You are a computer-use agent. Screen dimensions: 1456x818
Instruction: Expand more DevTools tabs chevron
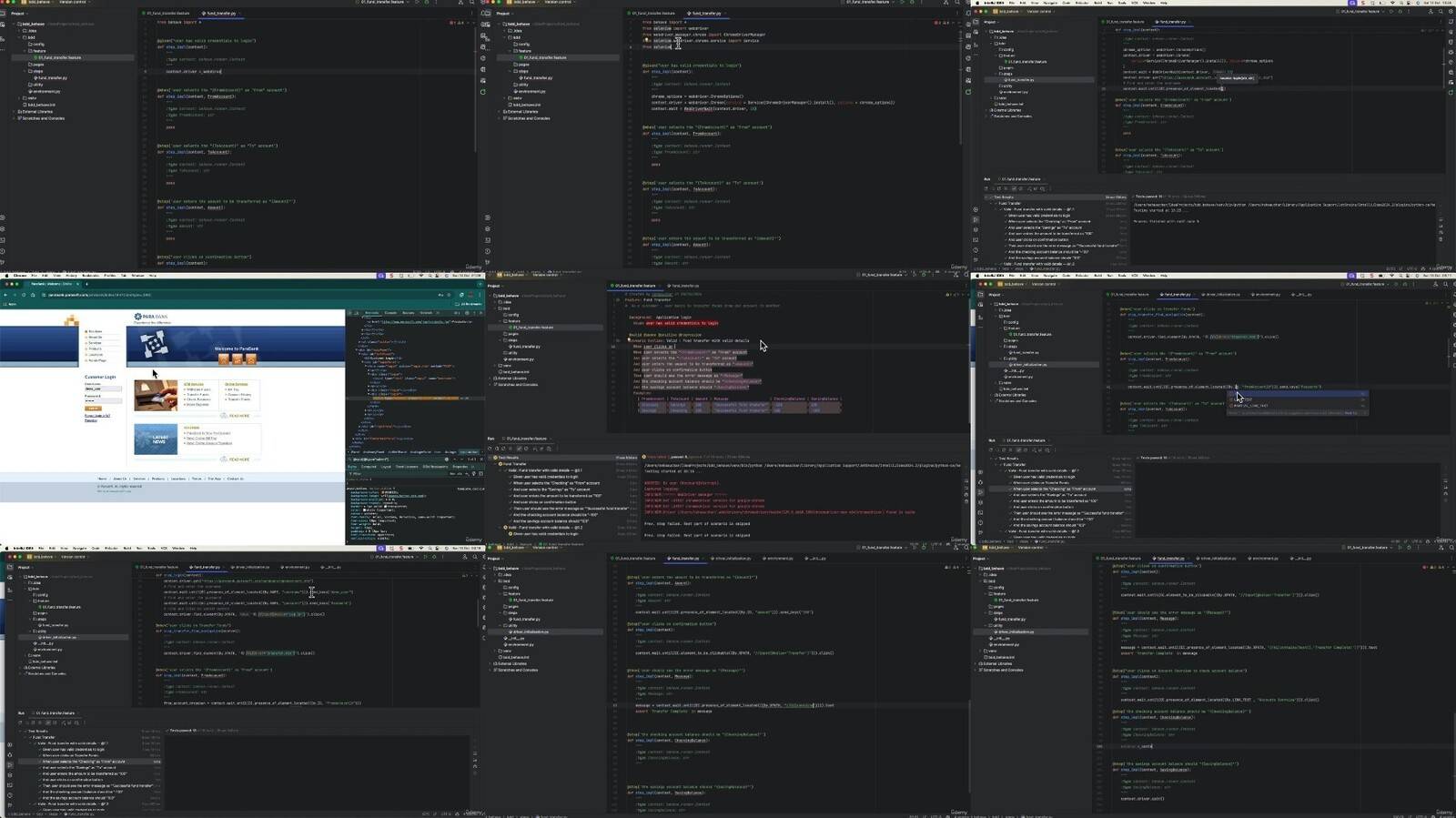click(437, 313)
